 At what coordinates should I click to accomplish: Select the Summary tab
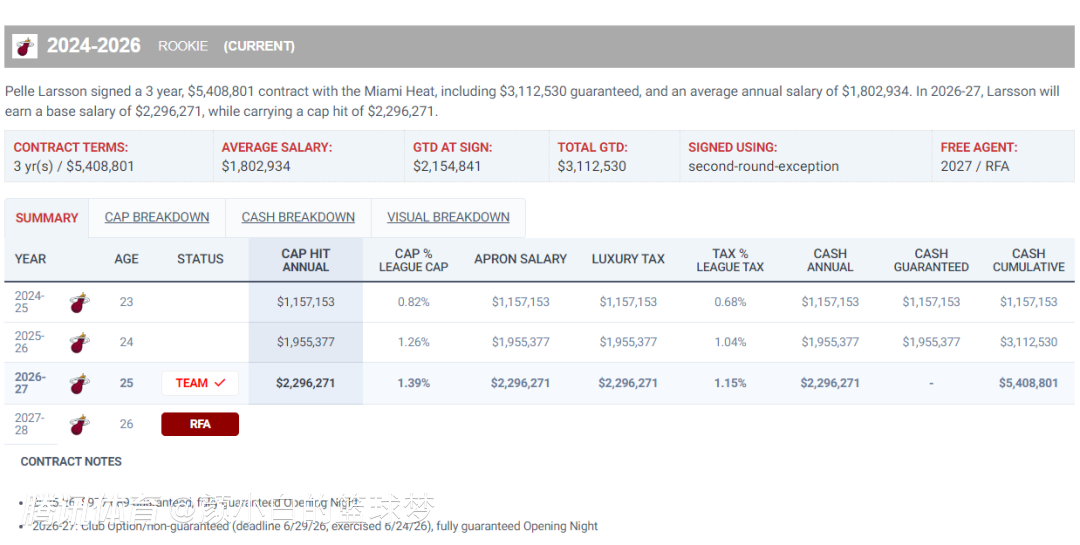(47, 218)
